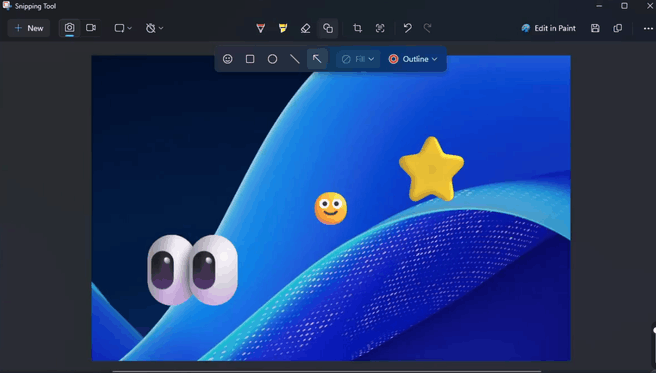Open the Fill options dropdown
The width and height of the screenshot is (656, 373).
(x=358, y=59)
